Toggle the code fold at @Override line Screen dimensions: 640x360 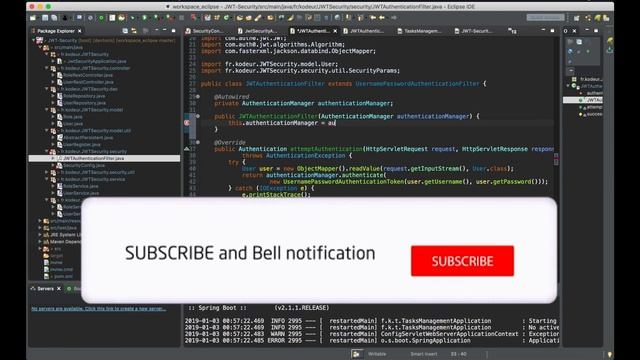(198, 142)
